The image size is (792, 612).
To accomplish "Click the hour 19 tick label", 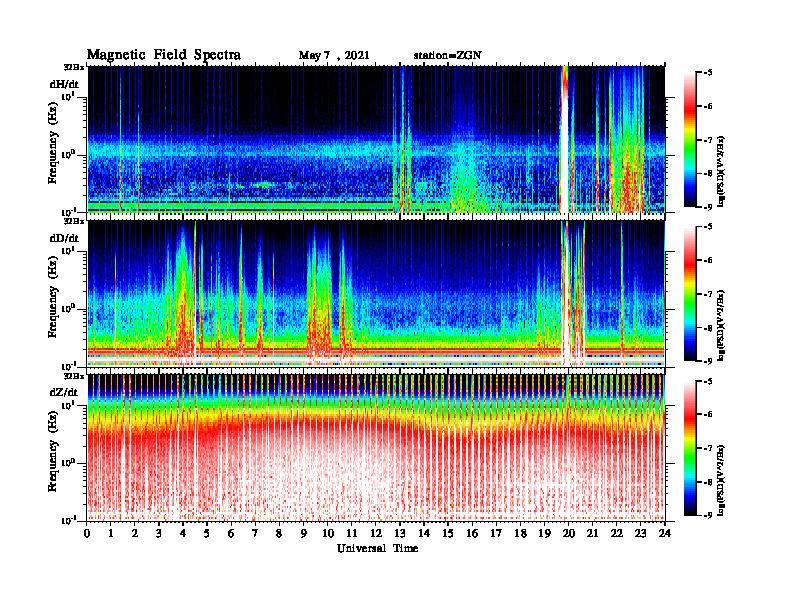I will tap(544, 533).
